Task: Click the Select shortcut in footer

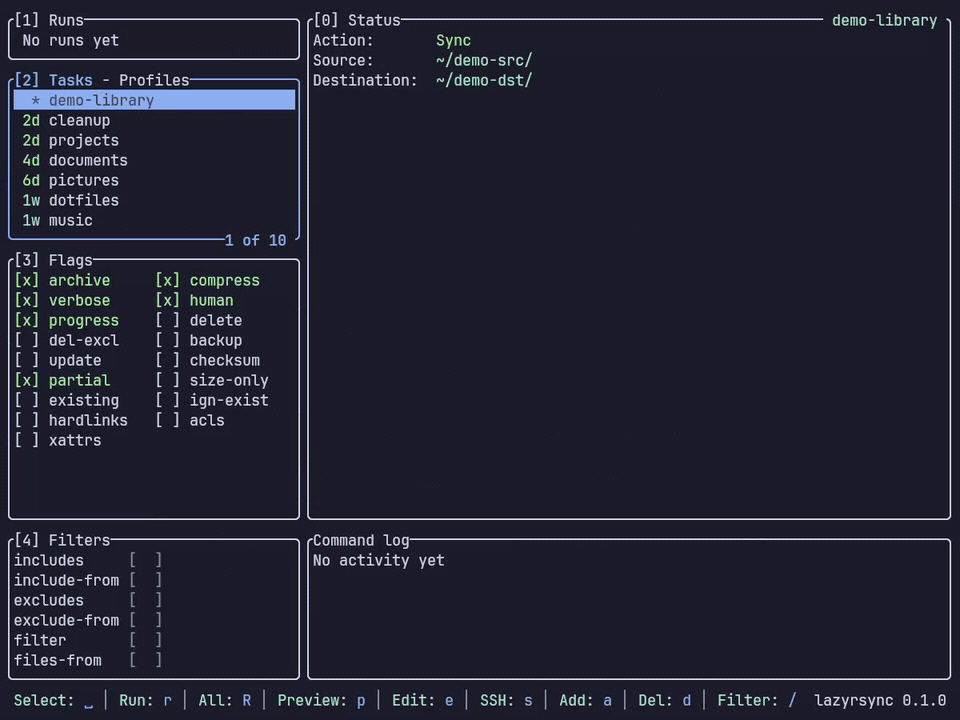Action: click(54, 700)
